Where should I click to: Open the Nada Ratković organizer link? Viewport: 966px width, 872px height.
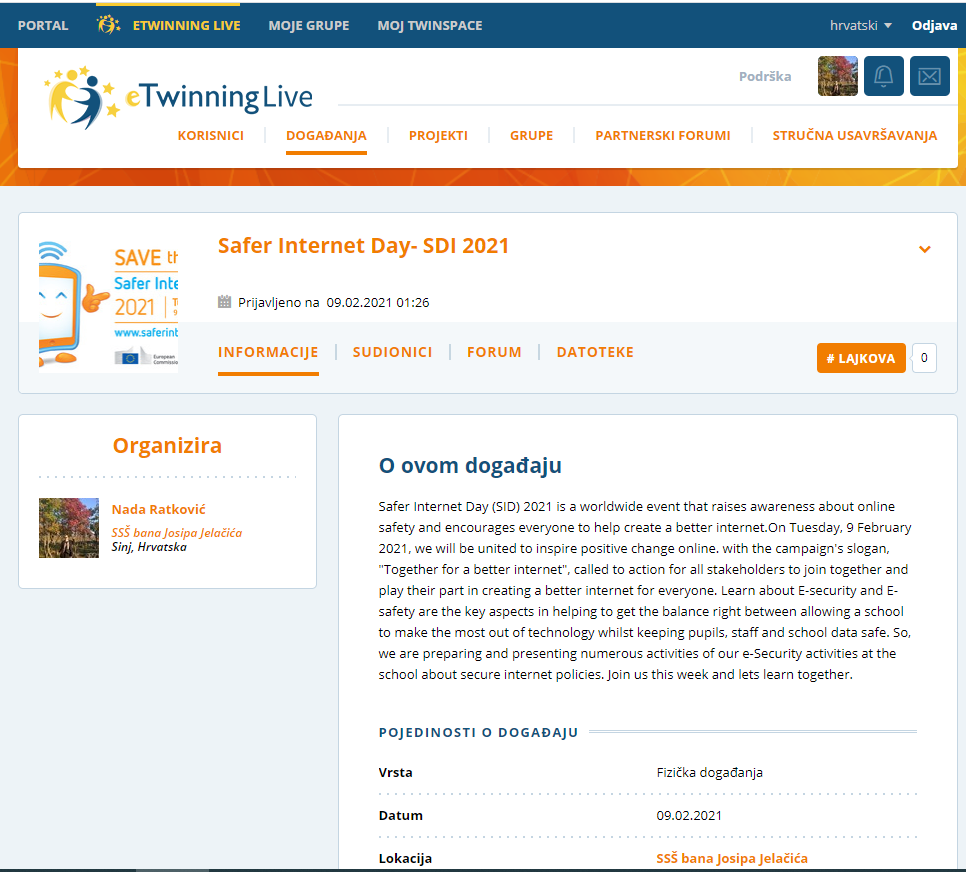158,510
